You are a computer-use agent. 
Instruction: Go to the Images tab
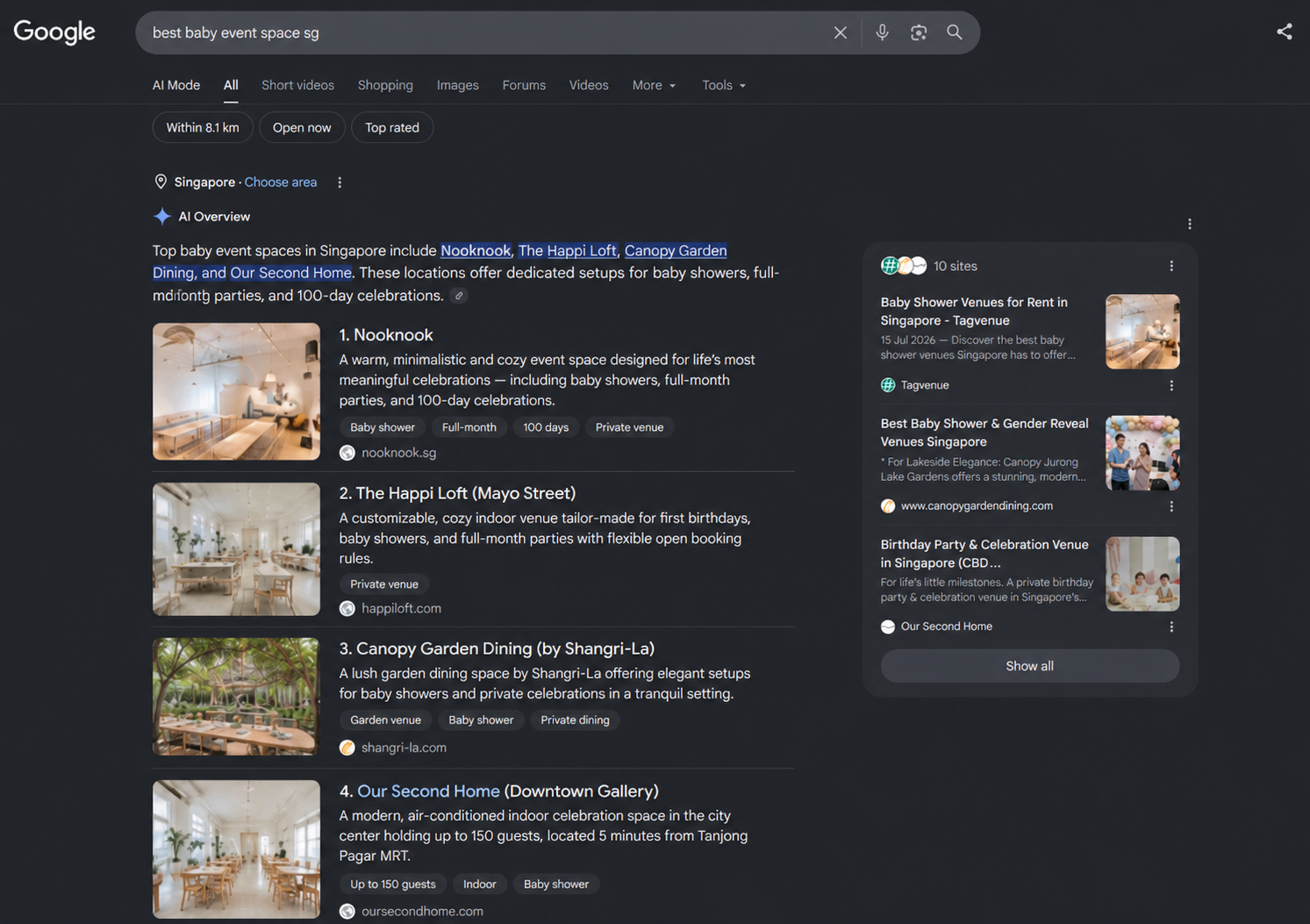tap(458, 85)
